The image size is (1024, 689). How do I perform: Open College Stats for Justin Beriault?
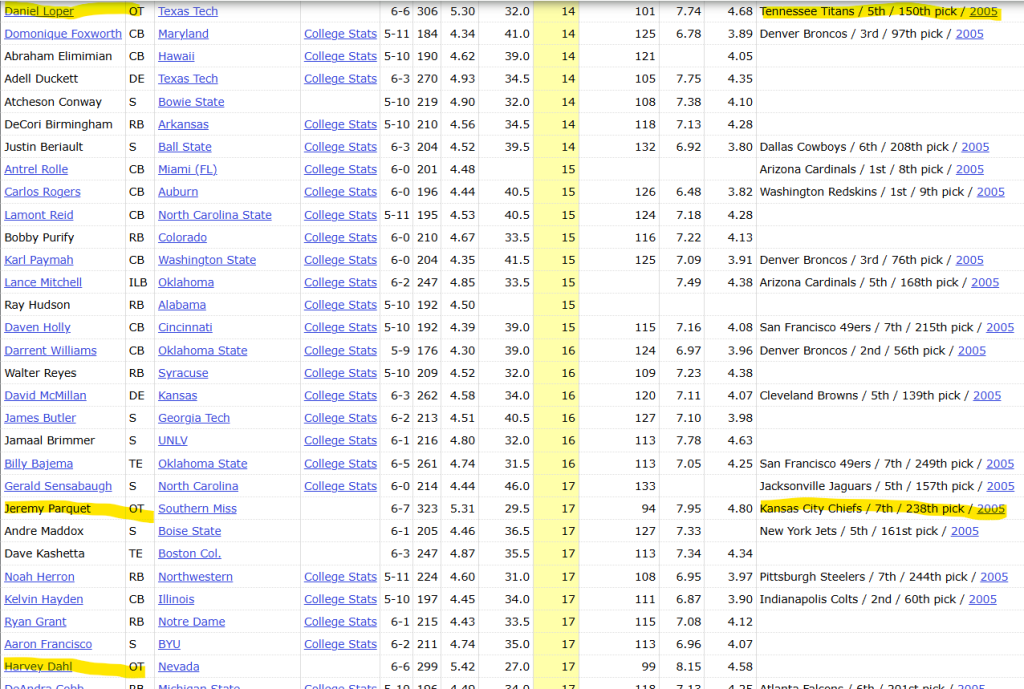[340, 147]
